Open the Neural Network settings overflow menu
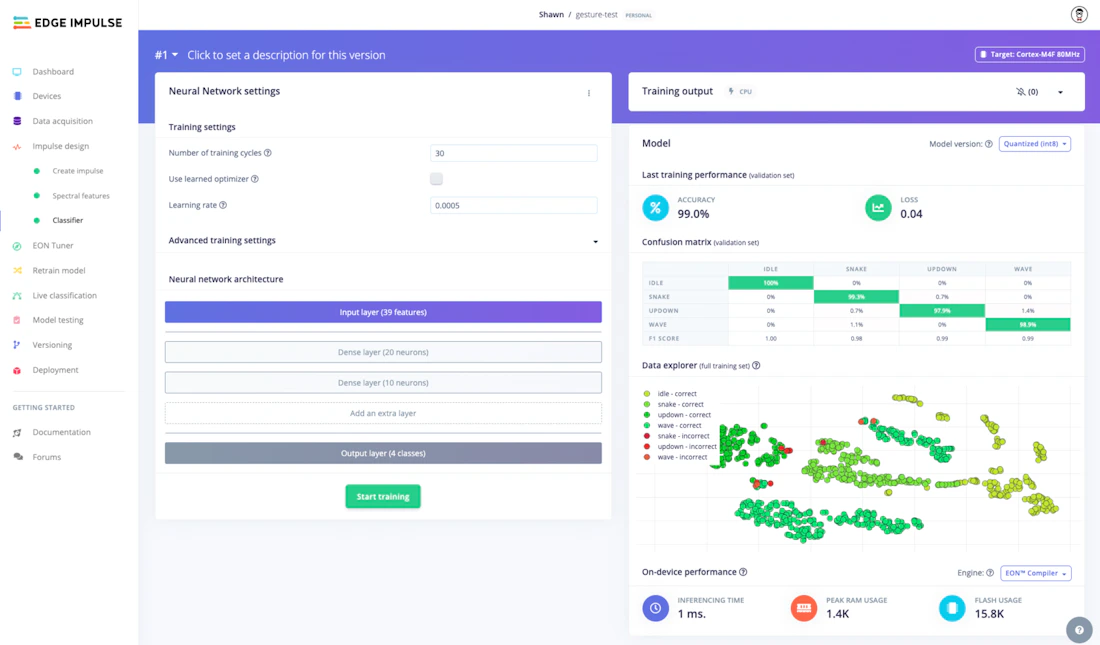The image size is (1100, 645). (x=589, y=92)
